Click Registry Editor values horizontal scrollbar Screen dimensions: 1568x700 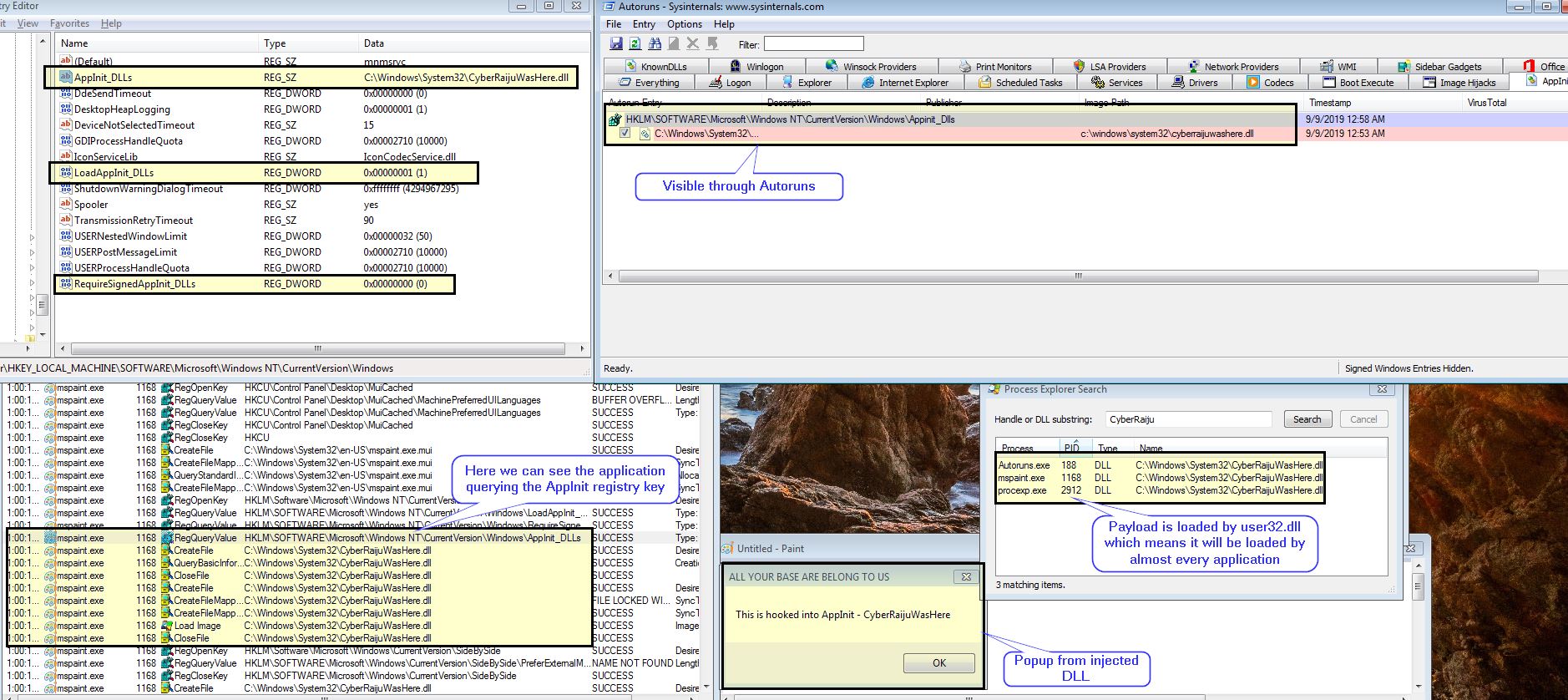[x=321, y=348]
